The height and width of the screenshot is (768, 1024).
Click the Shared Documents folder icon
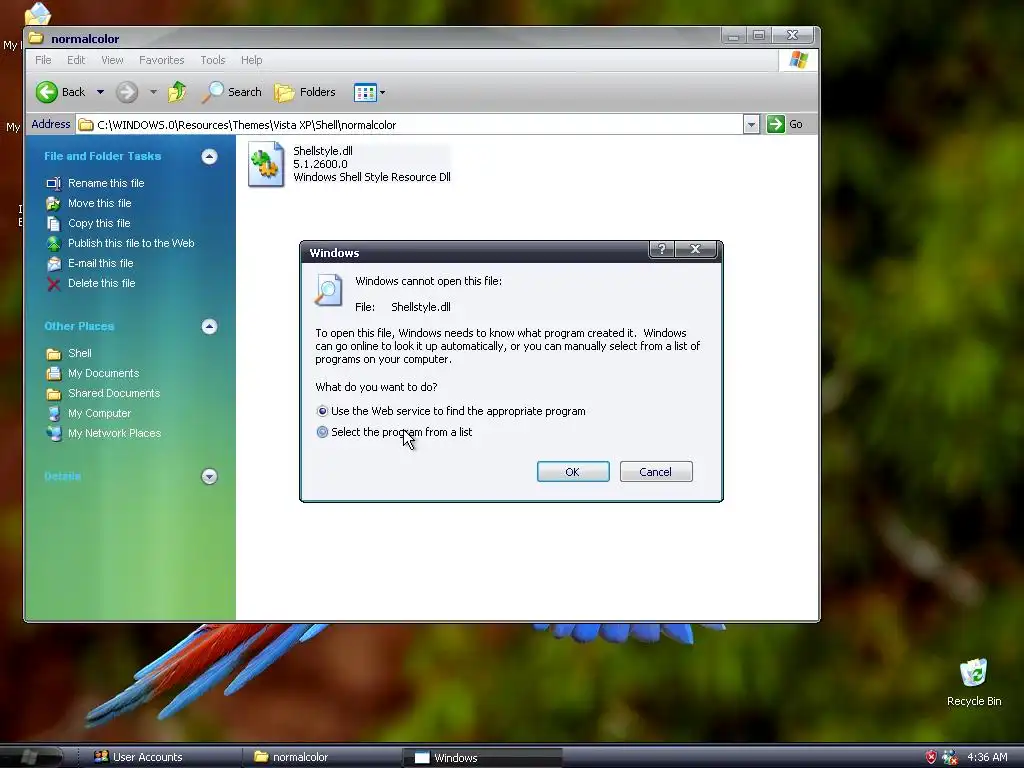(54, 394)
